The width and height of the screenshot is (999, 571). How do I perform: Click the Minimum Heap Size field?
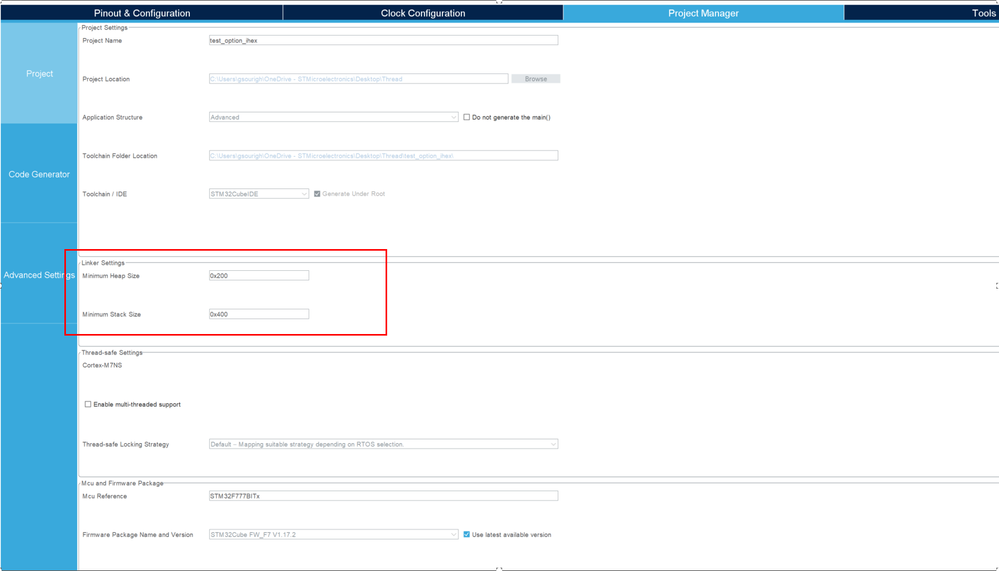259,276
